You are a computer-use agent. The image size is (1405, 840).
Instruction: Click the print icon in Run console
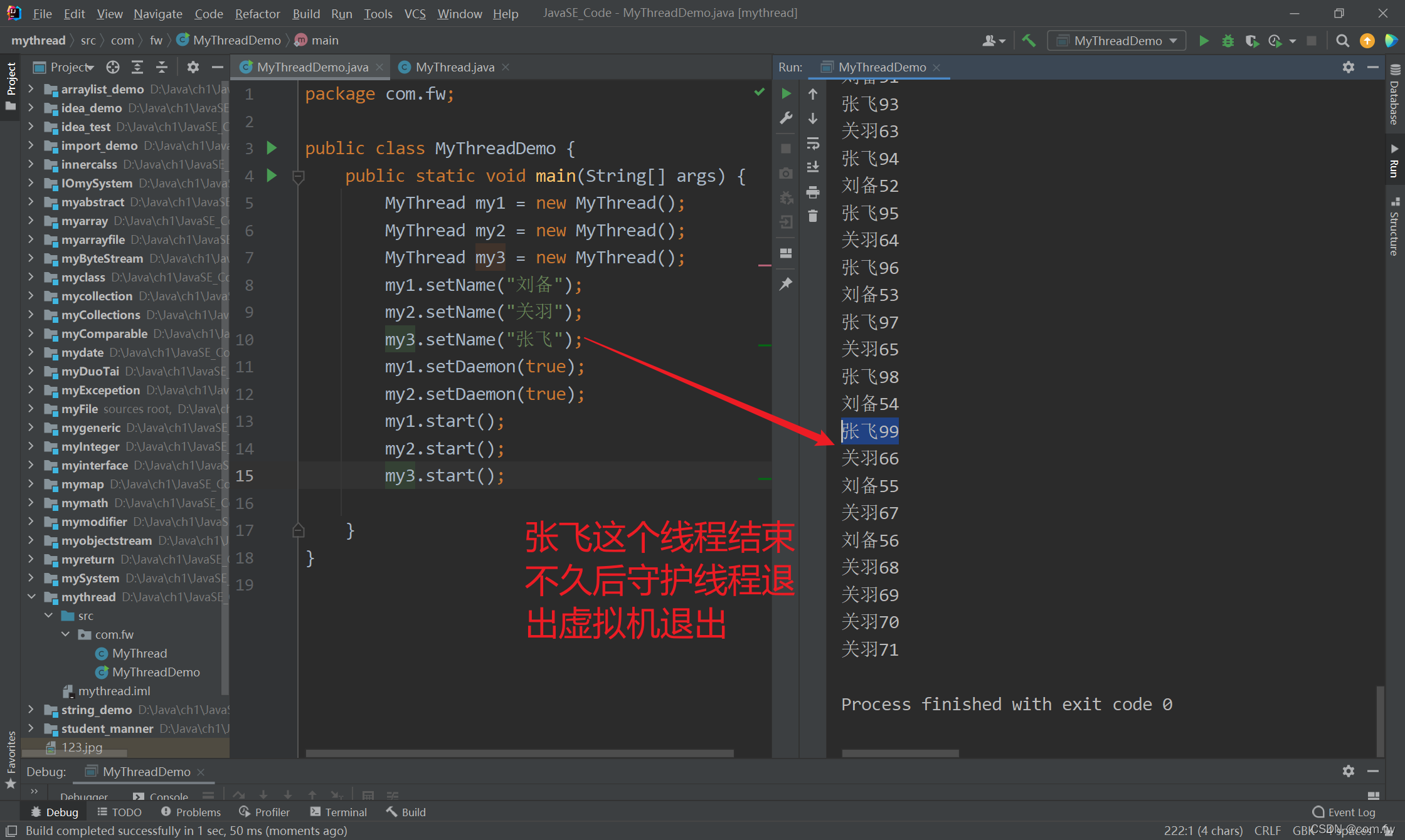click(x=813, y=192)
